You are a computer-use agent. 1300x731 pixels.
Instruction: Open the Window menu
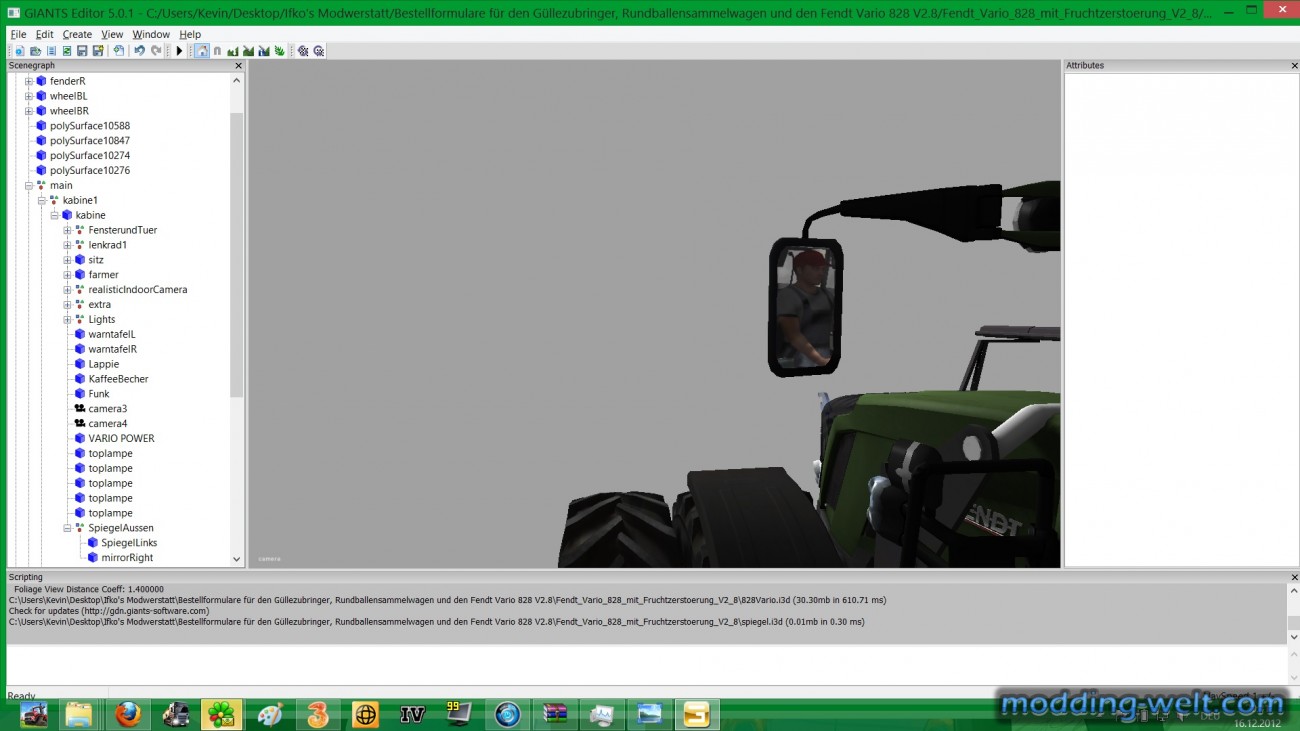[x=151, y=34]
